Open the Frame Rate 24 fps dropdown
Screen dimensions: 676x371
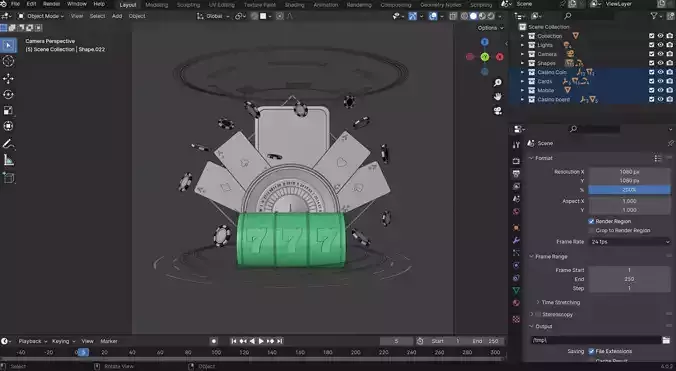[x=629, y=242]
